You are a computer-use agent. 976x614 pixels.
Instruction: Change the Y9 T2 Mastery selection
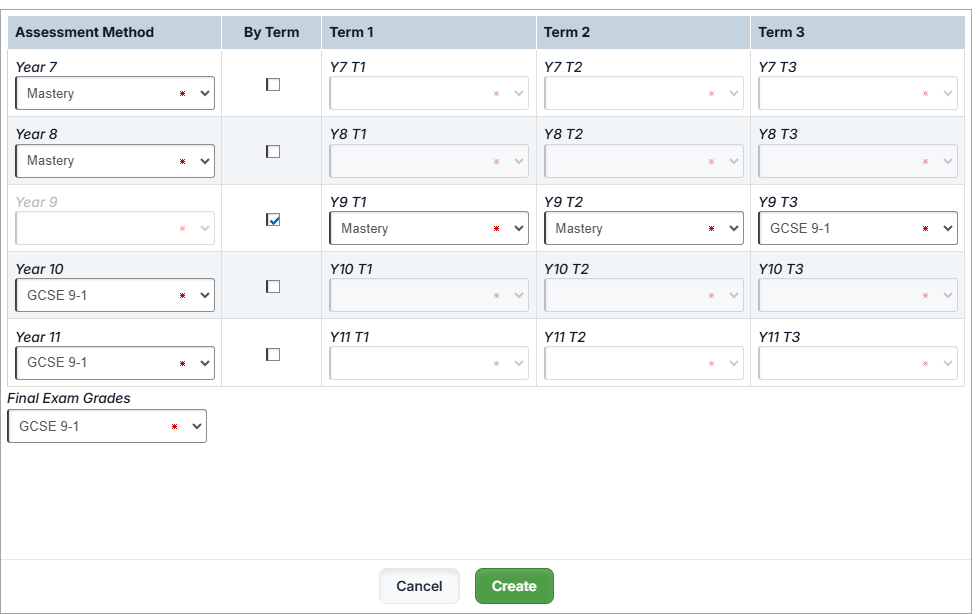coord(643,229)
